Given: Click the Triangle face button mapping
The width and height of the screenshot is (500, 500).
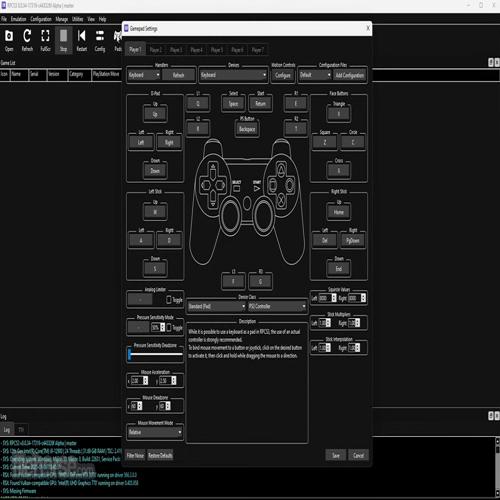Looking at the screenshot, I should pos(339,114).
